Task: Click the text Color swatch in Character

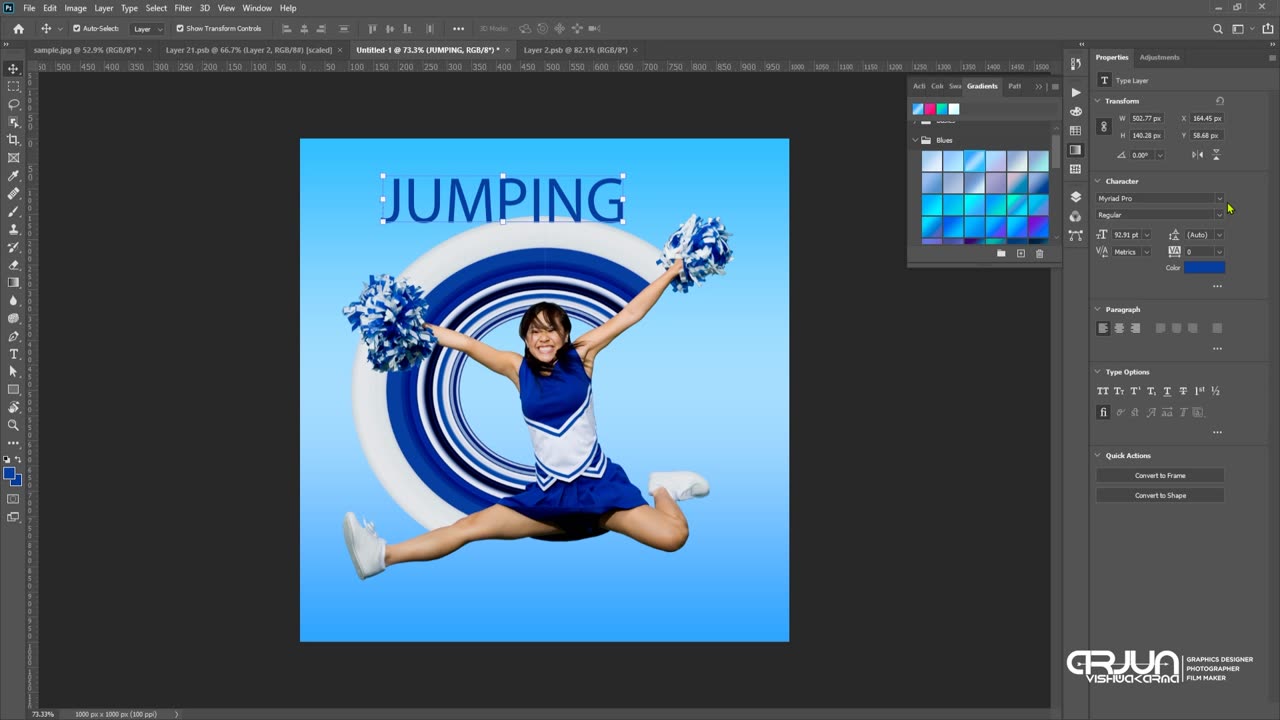Action: 1204,268
